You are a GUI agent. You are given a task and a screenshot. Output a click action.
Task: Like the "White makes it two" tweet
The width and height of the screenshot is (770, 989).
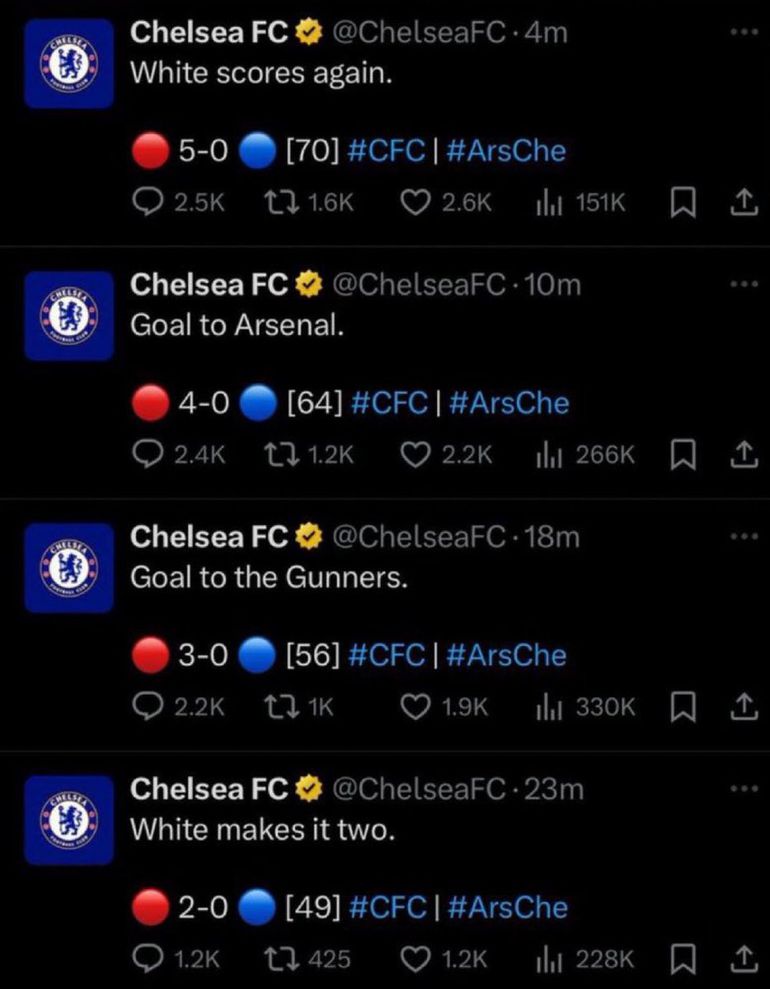click(414, 959)
